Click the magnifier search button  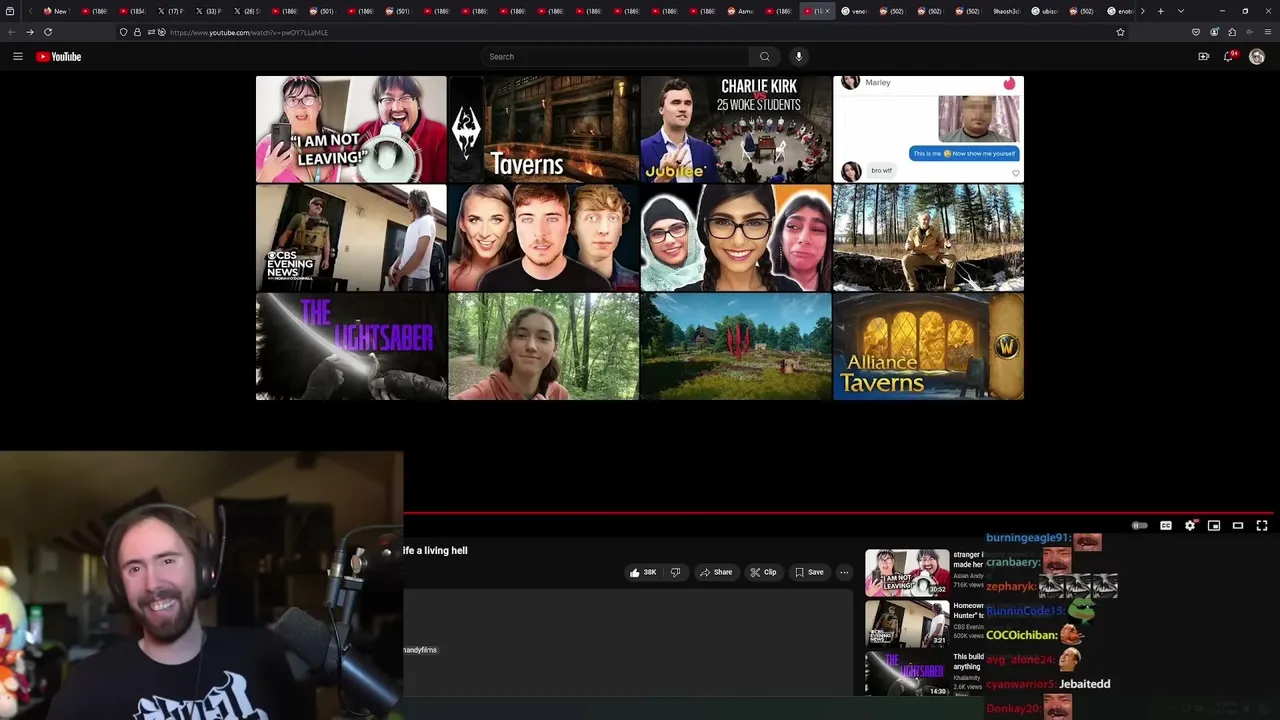pos(765,57)
